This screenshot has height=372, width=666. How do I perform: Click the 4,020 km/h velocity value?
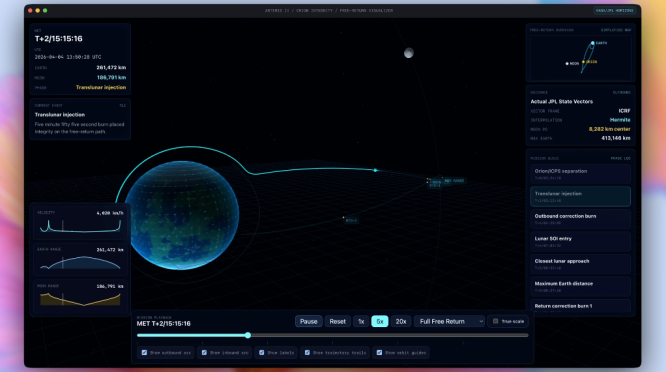[110, 213]
